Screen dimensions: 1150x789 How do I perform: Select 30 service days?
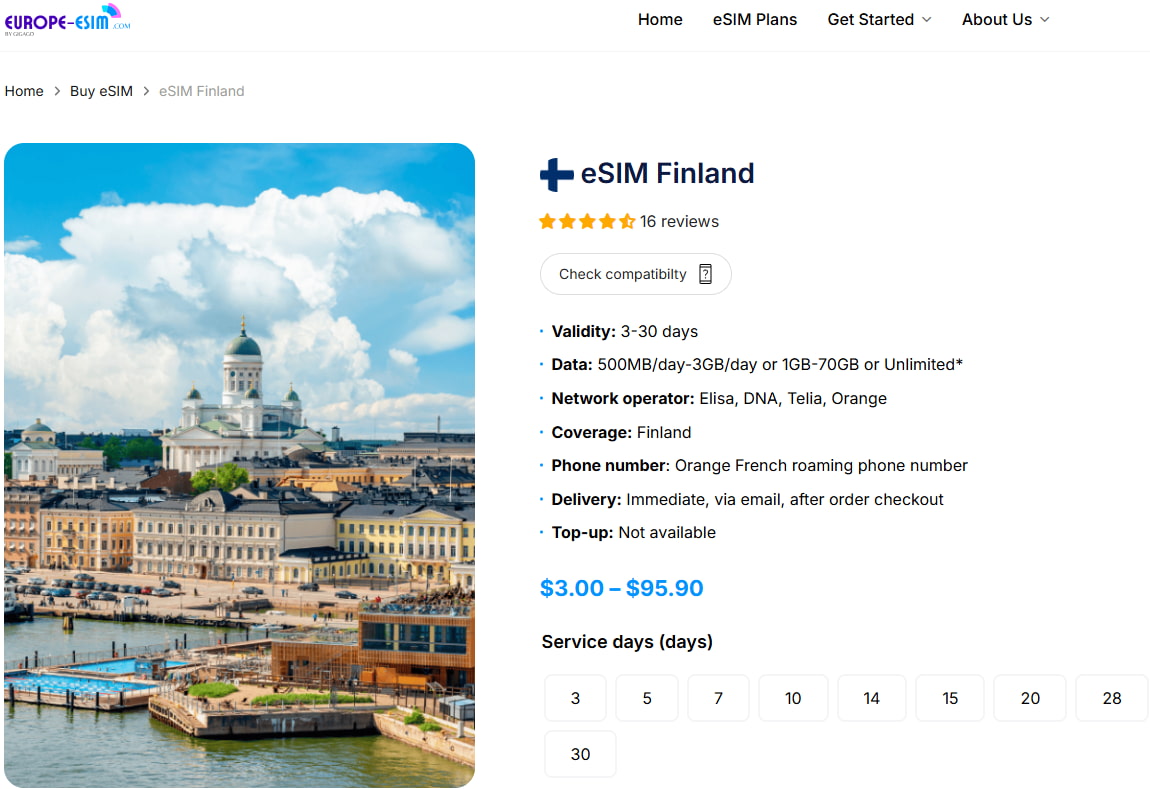pos(580,754)
